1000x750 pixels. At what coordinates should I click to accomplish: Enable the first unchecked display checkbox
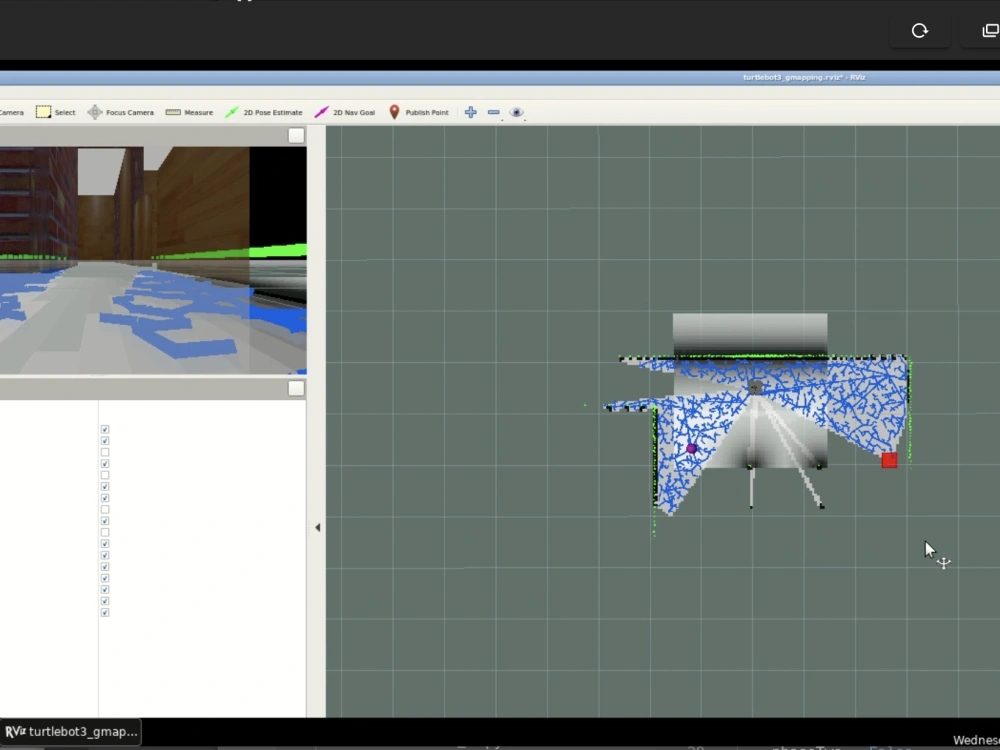coord(104,451)
